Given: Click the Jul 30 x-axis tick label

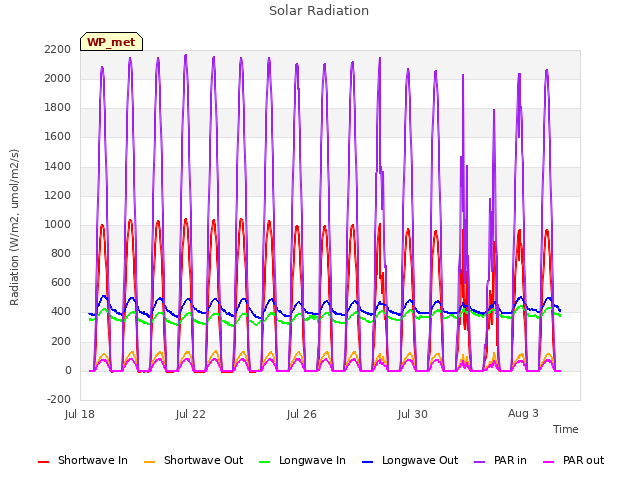Looking at the screenshot, I should click(413, 414).
